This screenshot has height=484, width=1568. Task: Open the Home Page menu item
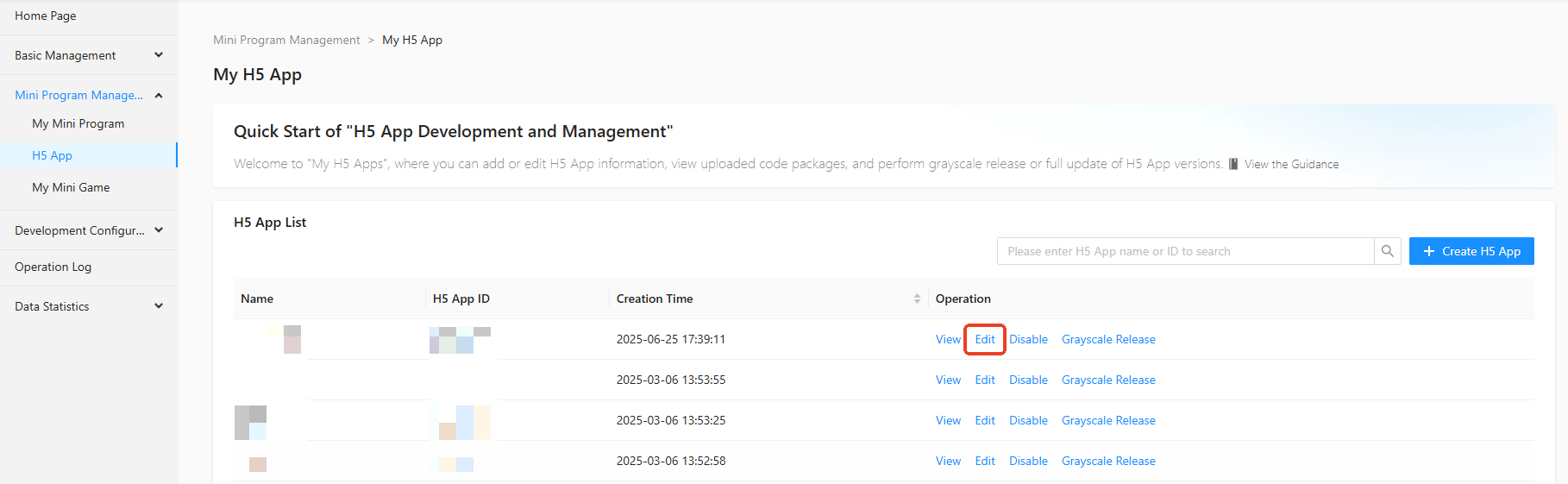click(x=46, y=16)
